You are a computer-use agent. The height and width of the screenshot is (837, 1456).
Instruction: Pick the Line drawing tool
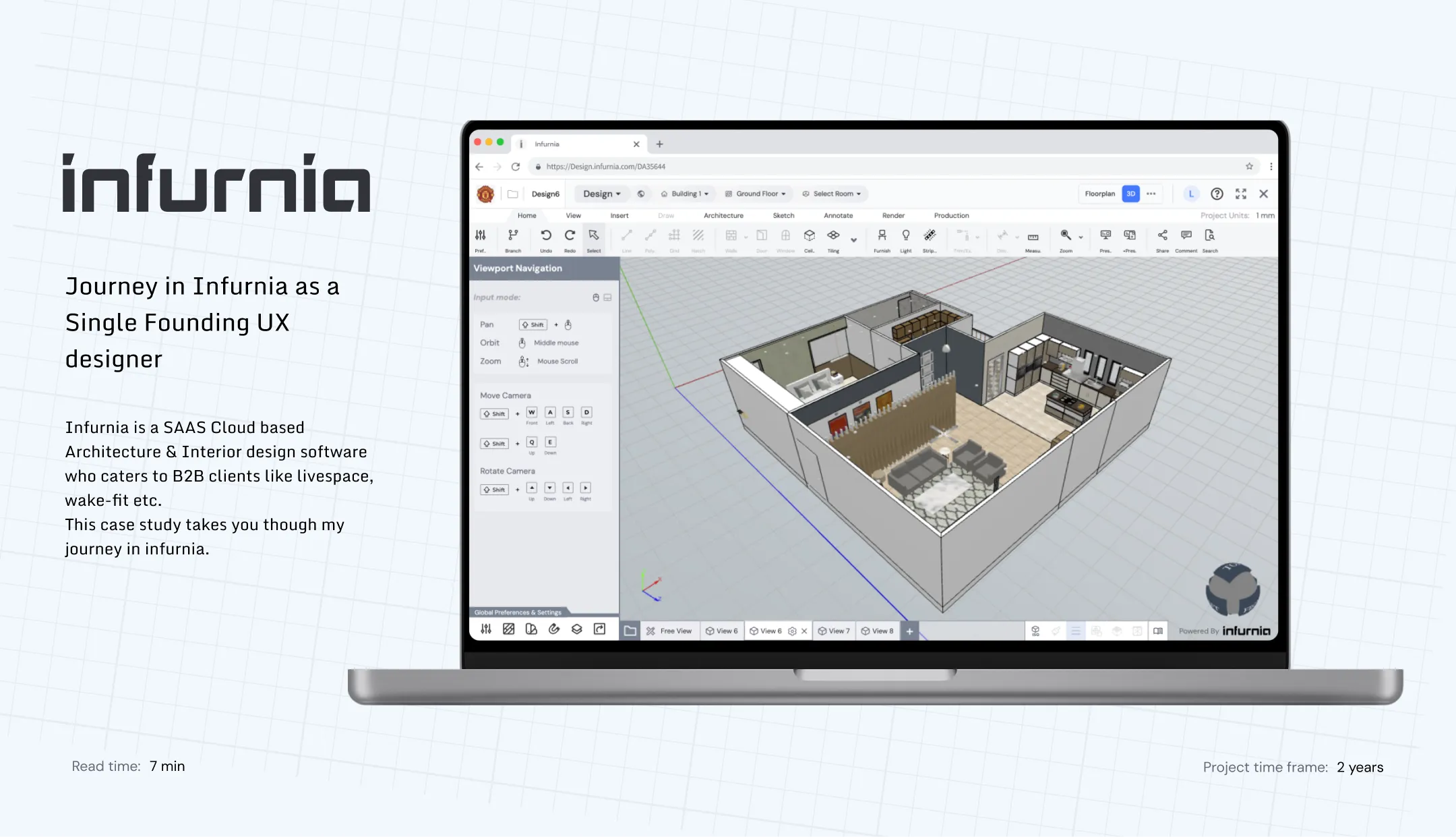point(626,239)
